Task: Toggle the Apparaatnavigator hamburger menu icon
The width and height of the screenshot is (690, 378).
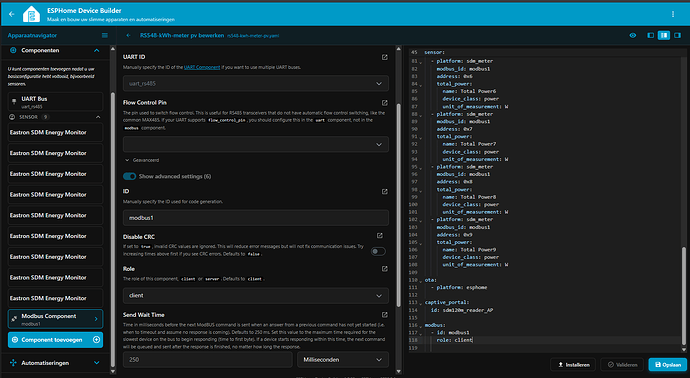Action: click(x=105, y=35)
